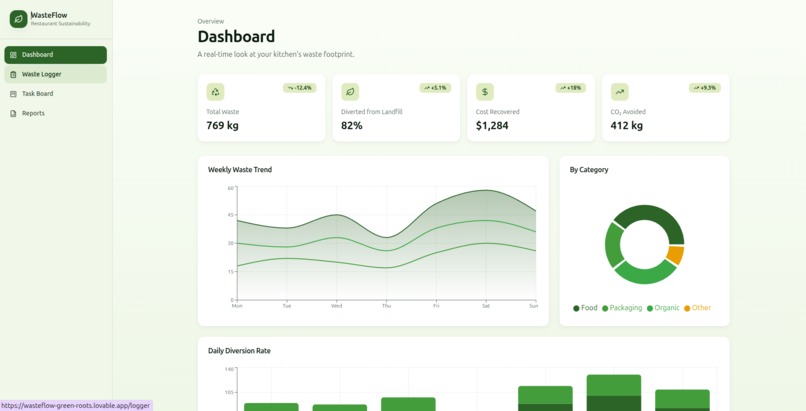The width and height of the screenshot is (806, 411).
Task: Click the Food legend color dot
Action: [576, 308]
